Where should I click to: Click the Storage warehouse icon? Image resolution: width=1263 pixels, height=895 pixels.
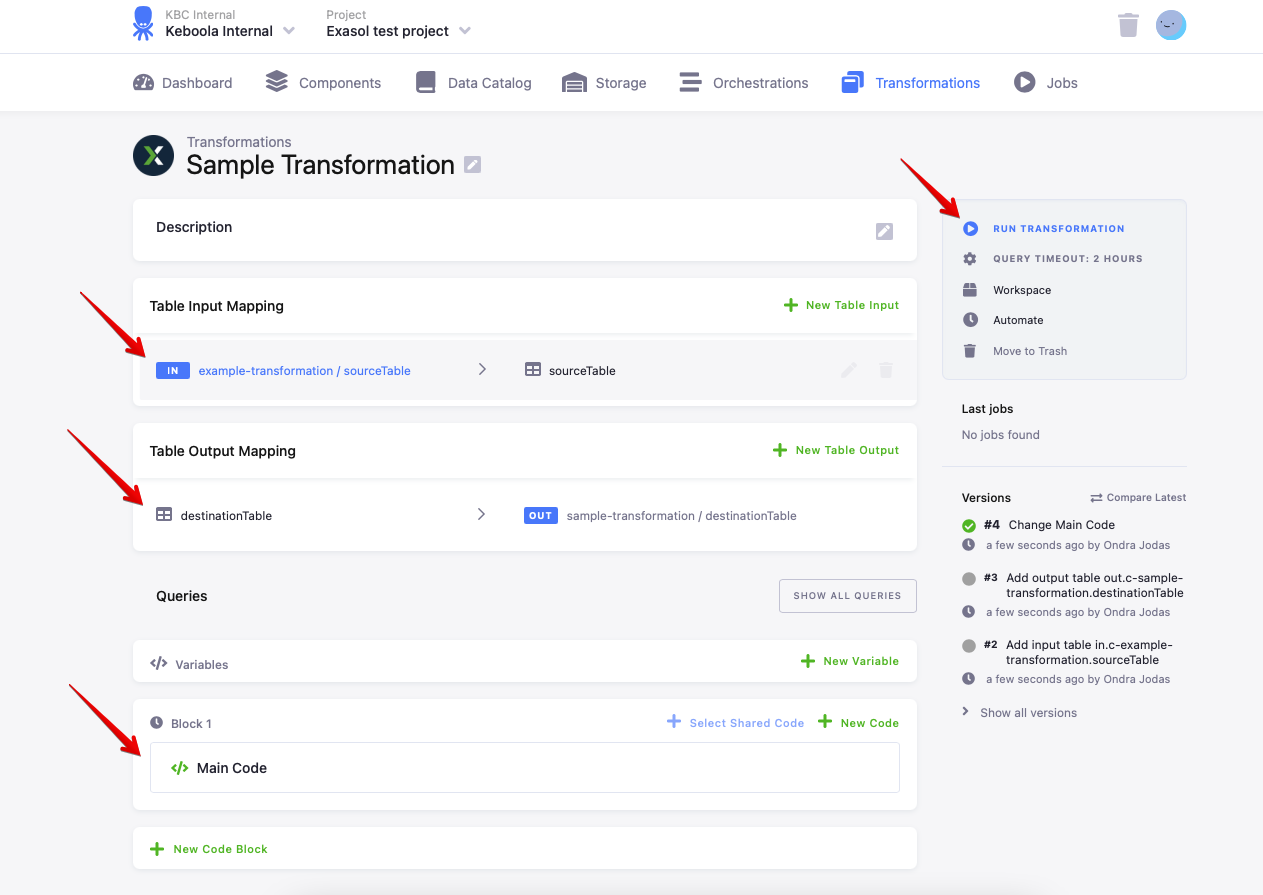(x=574, y=82)
